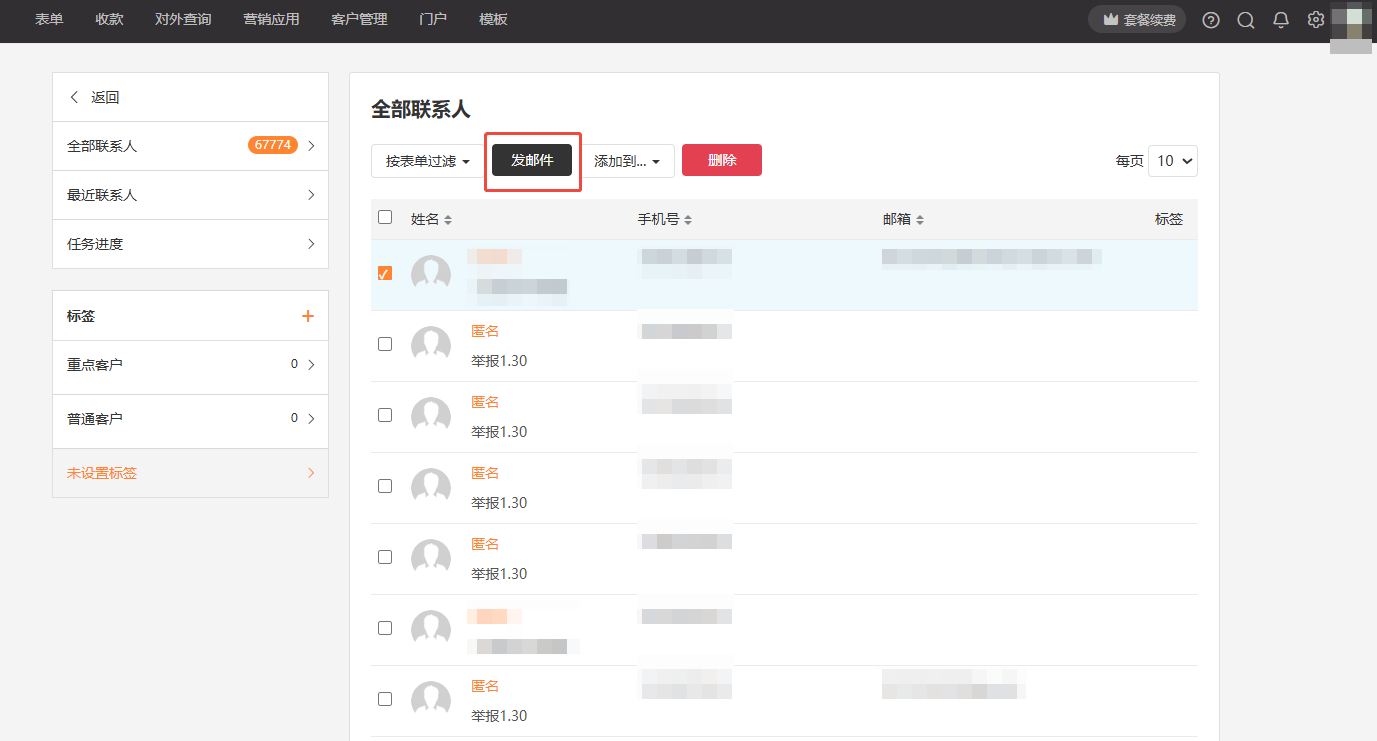Toggle the select-all checkbox in table header
The height and width of the screenshot is (741, 1377).
(x=385, y=217)
